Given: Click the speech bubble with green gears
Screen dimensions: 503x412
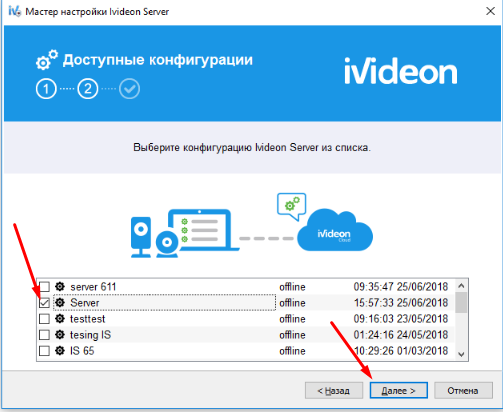Looking at the screenshot, I should pos(292,207).
